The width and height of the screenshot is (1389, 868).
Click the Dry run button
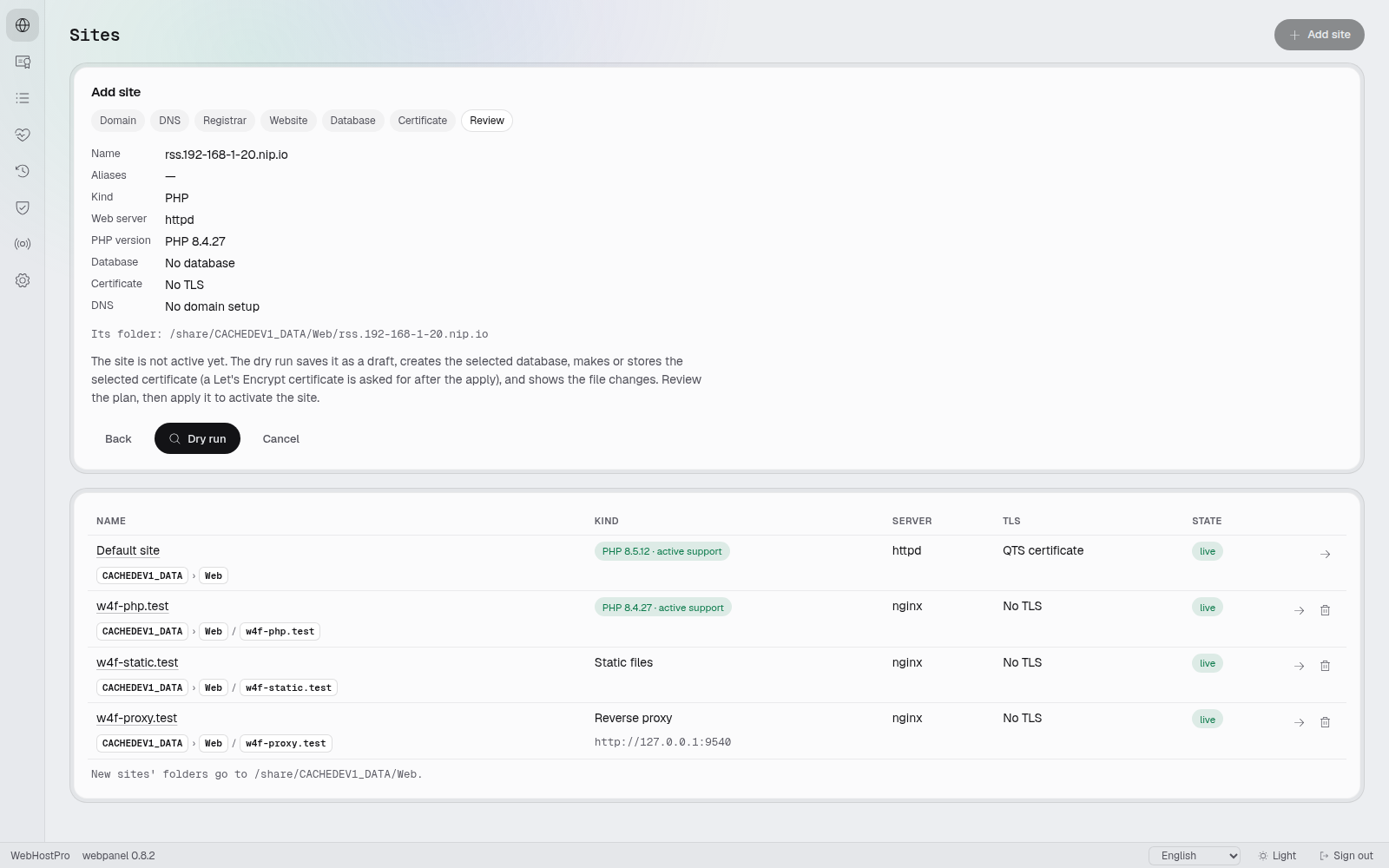pos(197,438)
